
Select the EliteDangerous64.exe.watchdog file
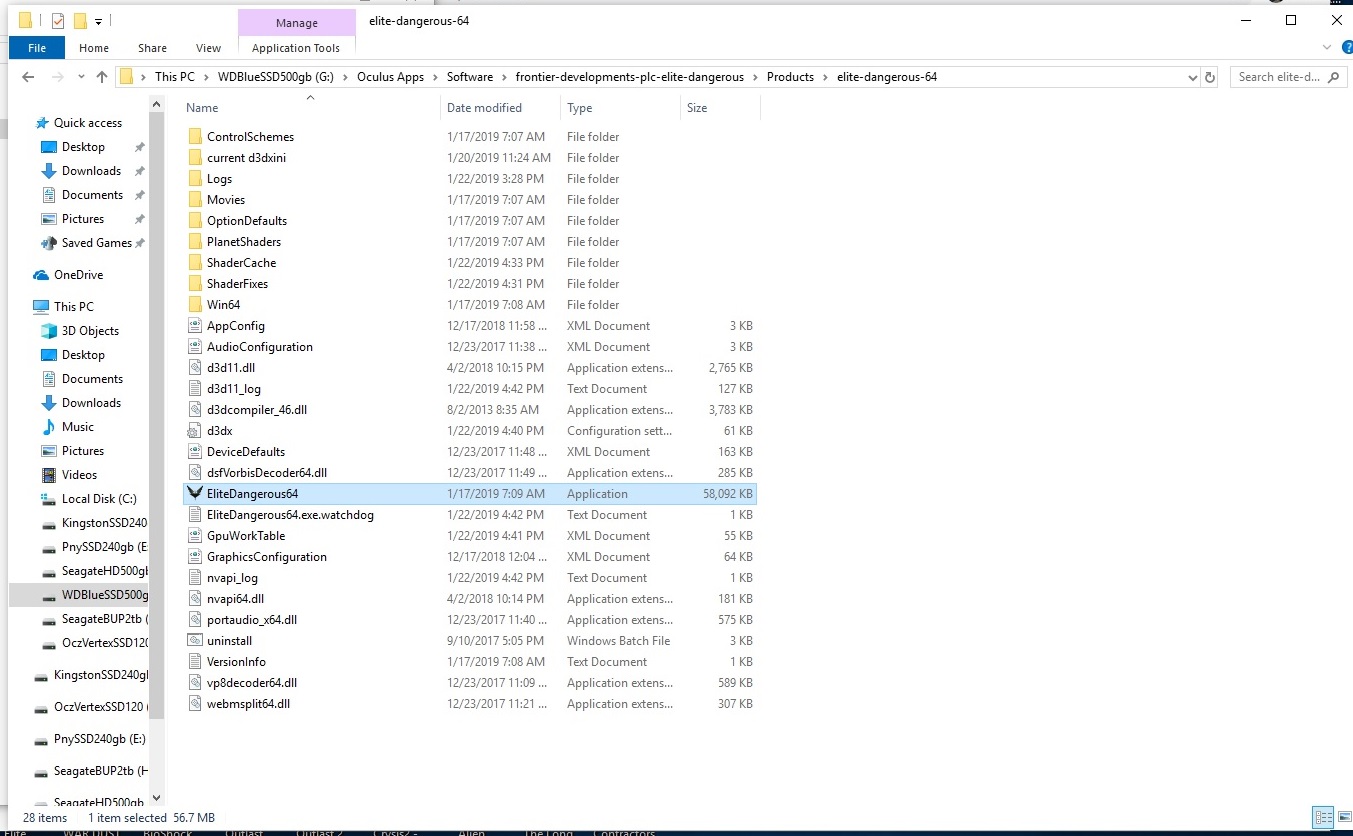coord(290,514)
